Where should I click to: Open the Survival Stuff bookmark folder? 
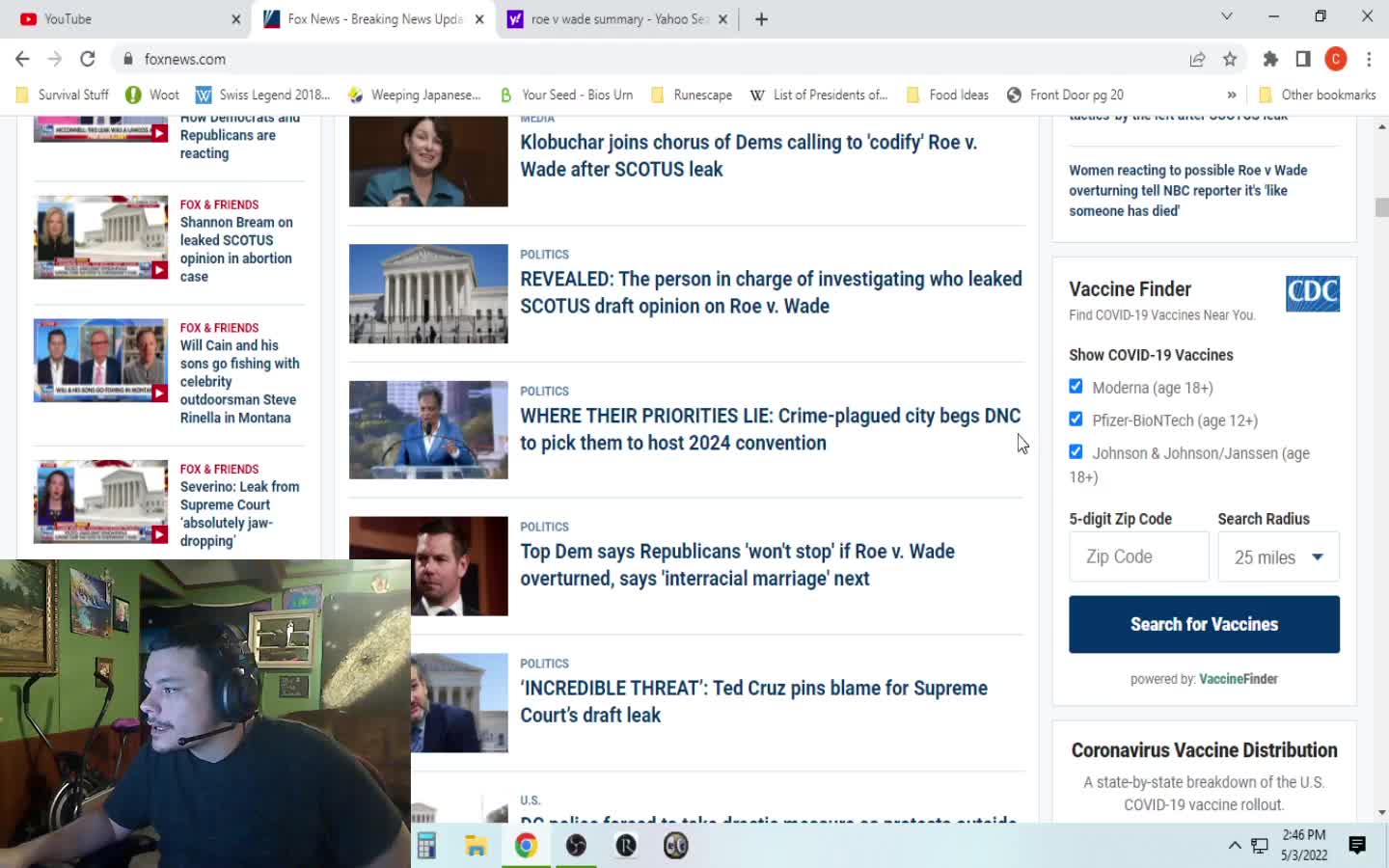(x=63, y=95)
